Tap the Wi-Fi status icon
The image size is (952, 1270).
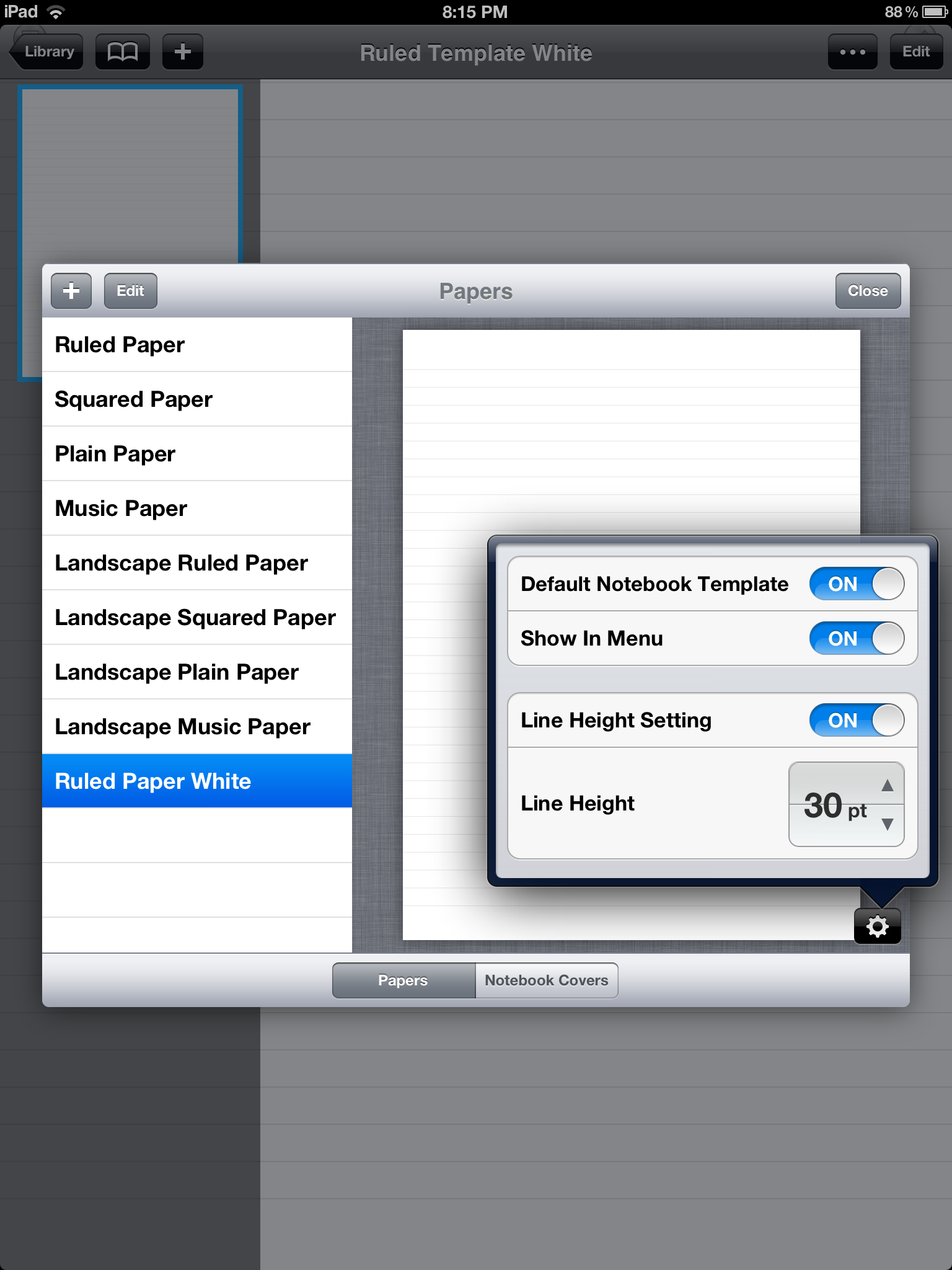click(56, 12)
